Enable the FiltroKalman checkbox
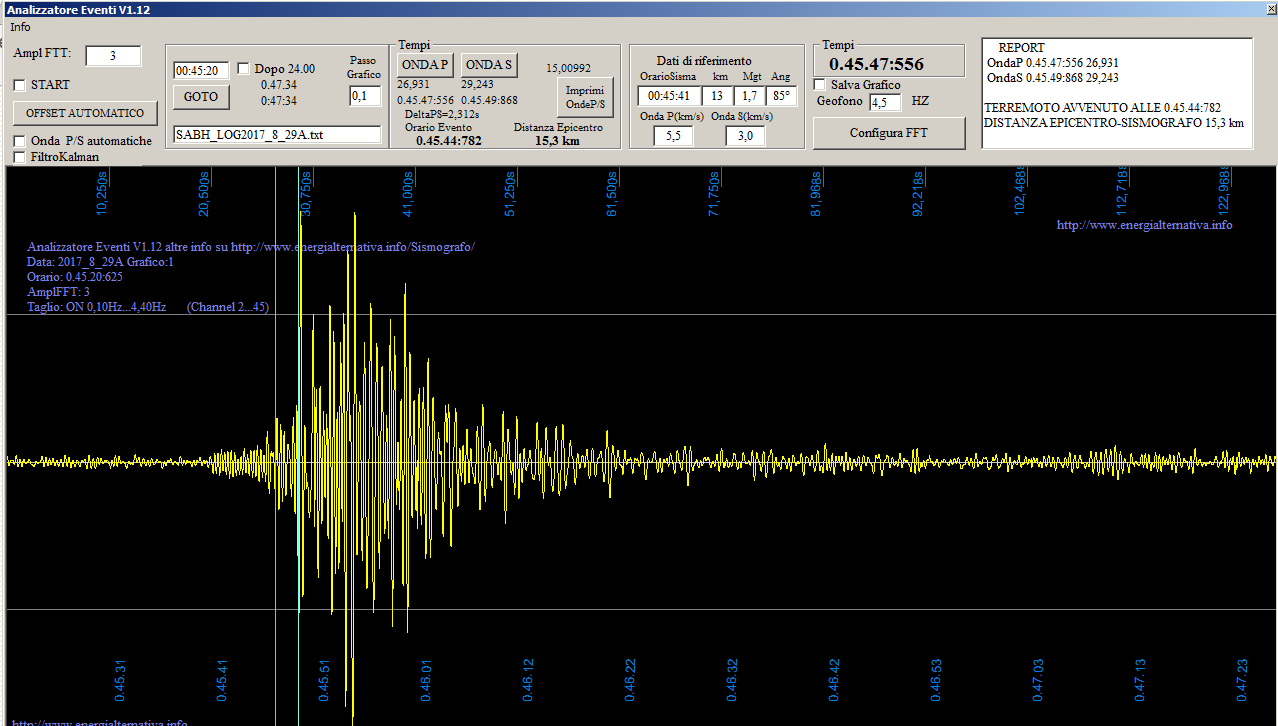1278x726 pixels. click(x=20, y=157)
